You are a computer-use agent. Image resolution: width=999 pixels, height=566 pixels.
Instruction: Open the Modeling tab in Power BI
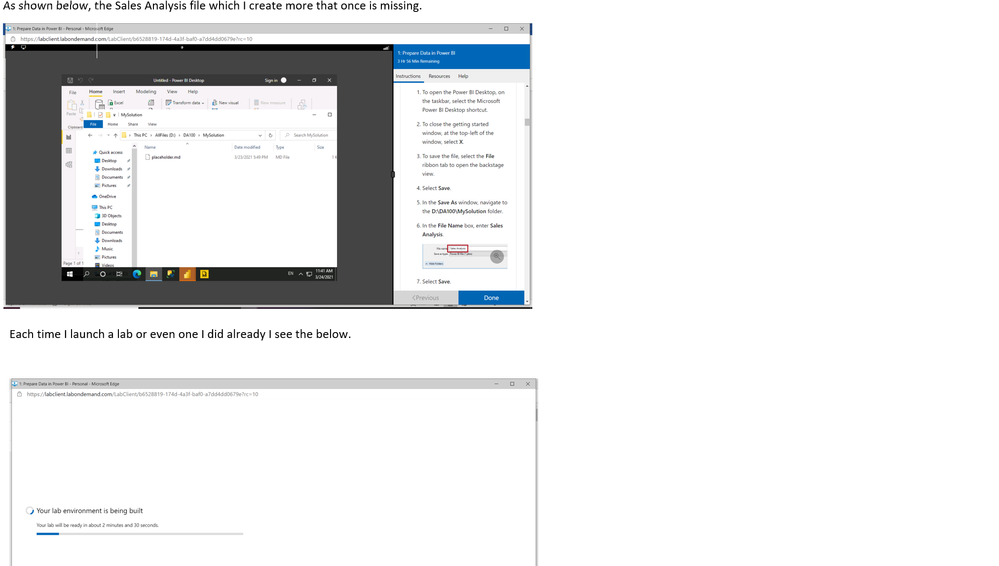pyautogui.click(x=146, y=92)
